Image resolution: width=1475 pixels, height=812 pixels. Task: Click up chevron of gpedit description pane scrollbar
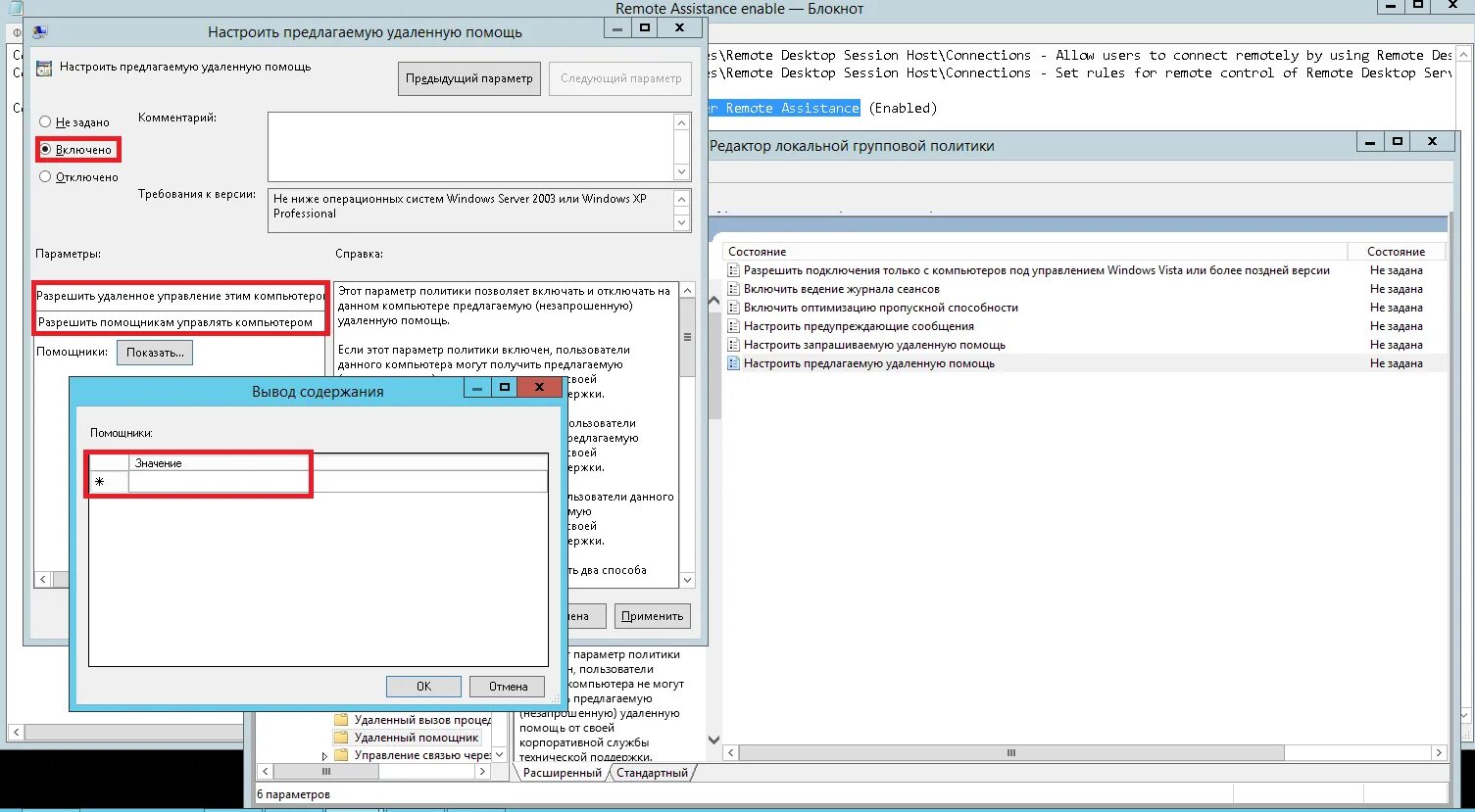[x=713, y=302]
